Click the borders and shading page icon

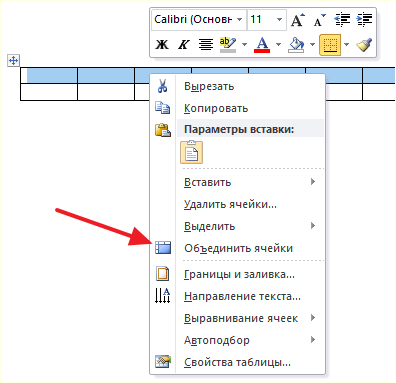[x=163, y=274]
